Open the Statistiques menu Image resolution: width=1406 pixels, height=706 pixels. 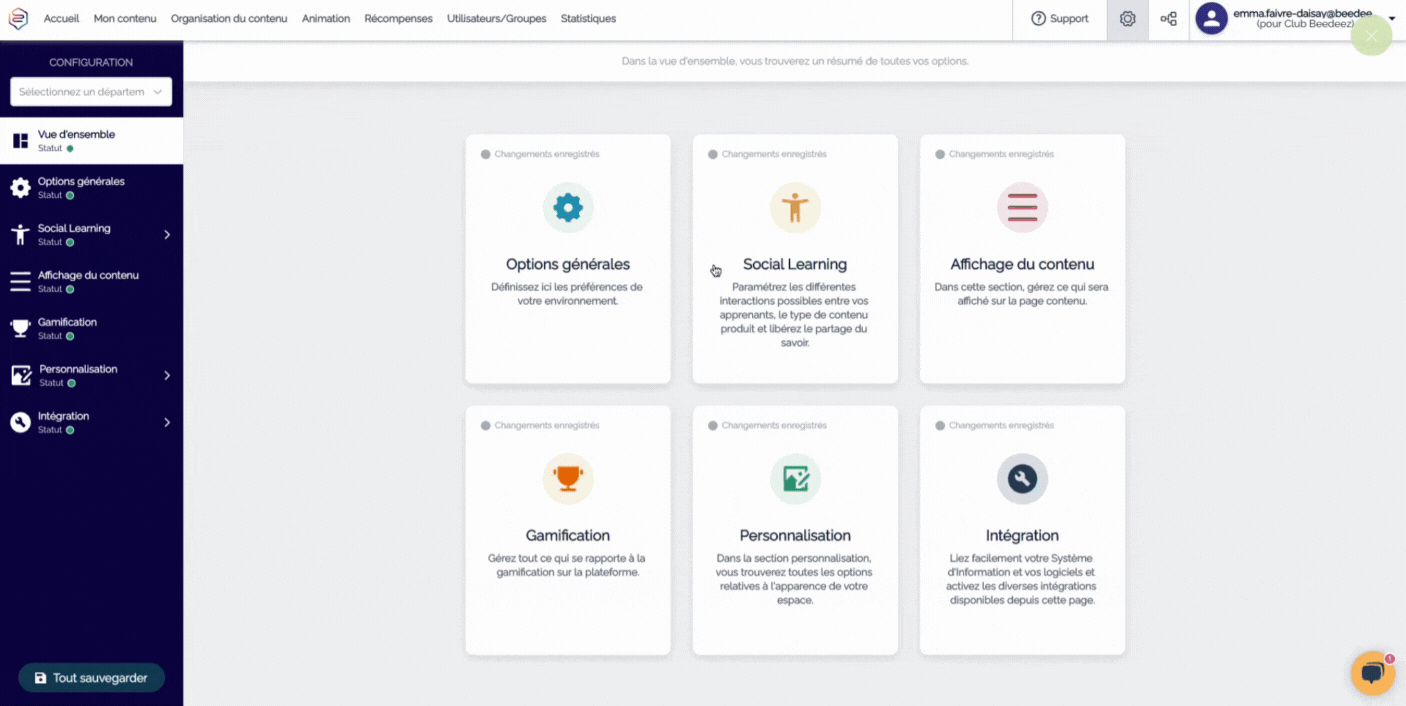click(588, 19)
